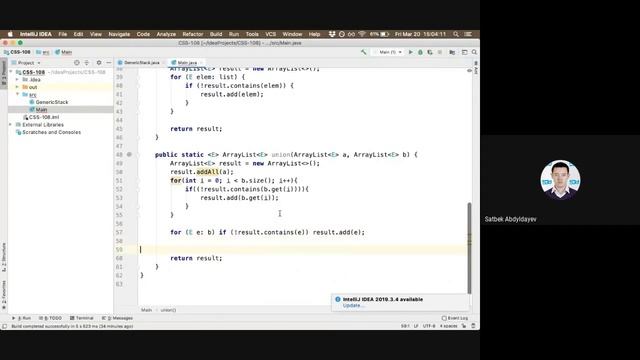This screenshot has width=640, height=360.
Task: Open the line separator LF selector
Action: pos(416,326)
